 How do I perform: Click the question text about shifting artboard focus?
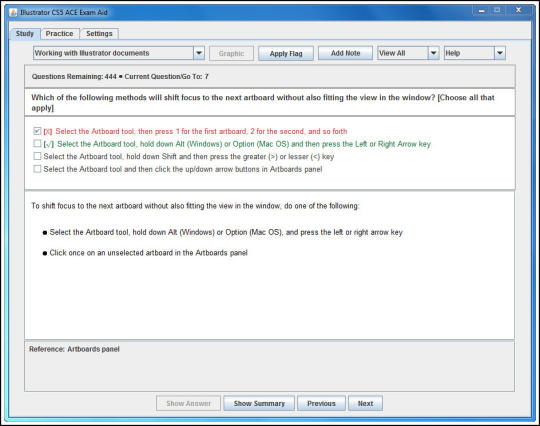point(263,103)
